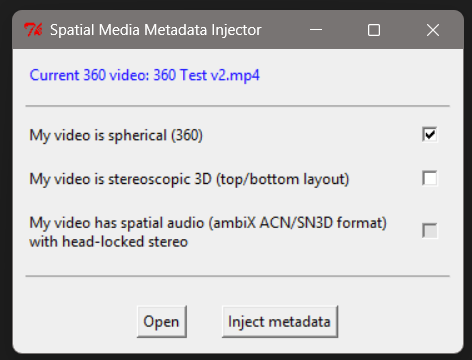Uncheck the spherical (360) checkbox
Image resolution: width=472 pixels, height=360 pixels.
[429, 135]
